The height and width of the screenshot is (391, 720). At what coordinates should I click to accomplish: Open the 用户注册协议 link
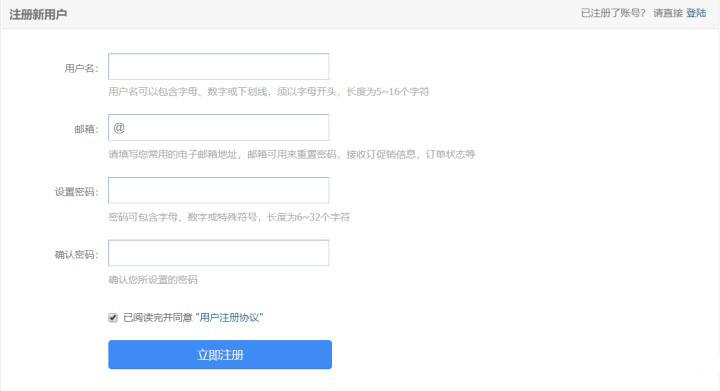tap(230, 318)
